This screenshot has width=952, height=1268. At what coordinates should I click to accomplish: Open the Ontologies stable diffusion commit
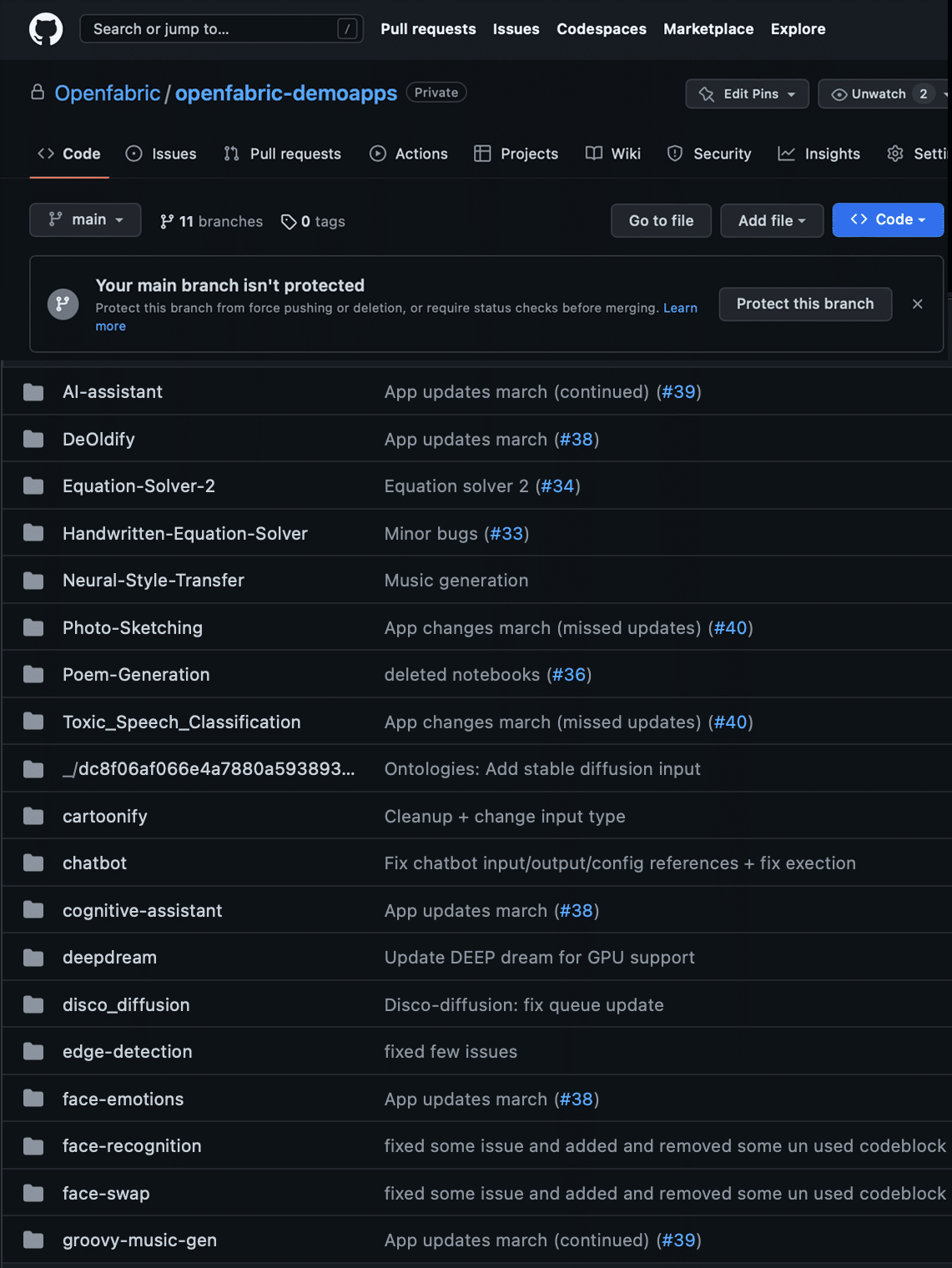[x=542, y=769]
